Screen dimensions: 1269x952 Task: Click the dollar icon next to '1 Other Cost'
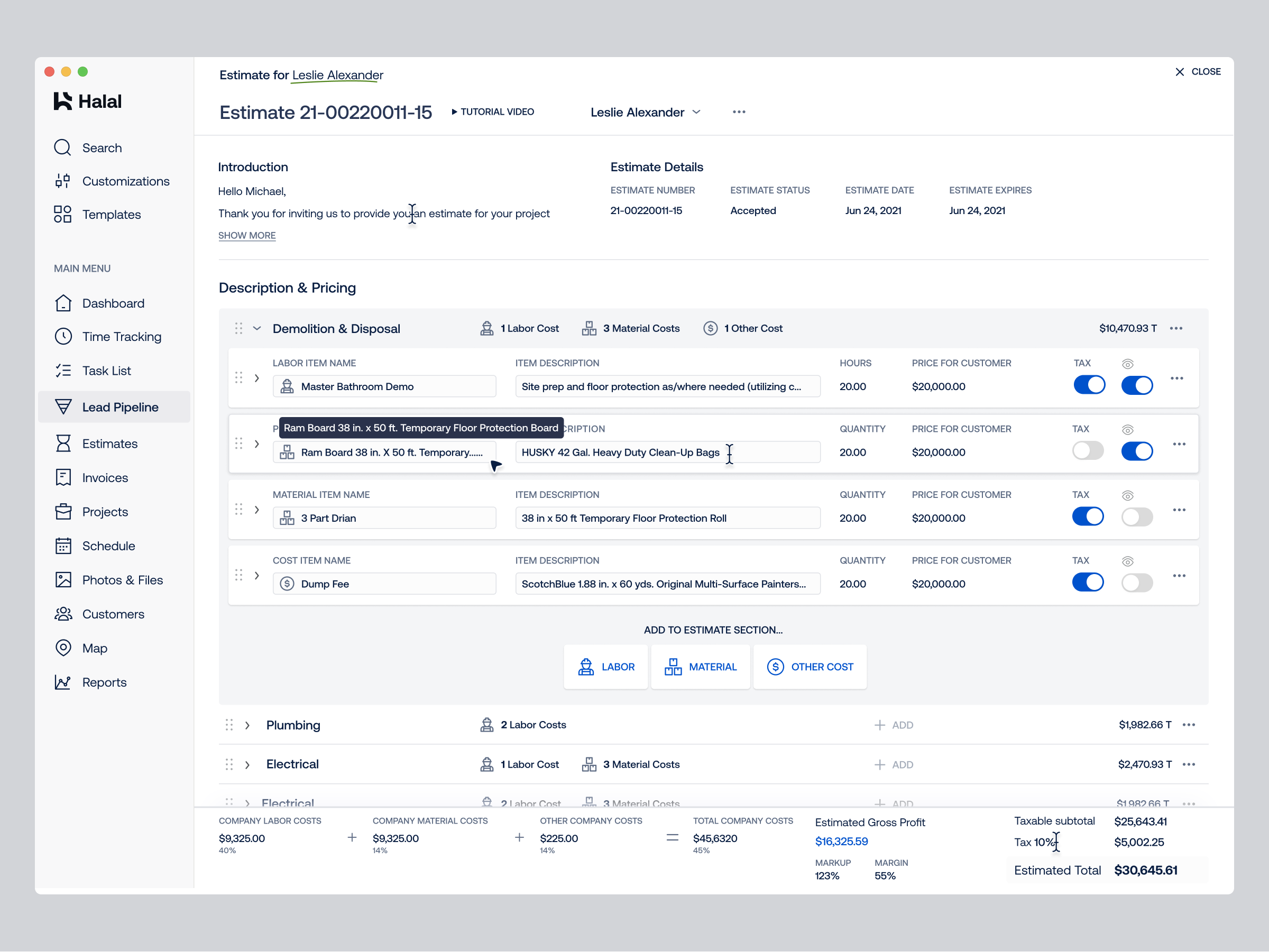(710, 328)
